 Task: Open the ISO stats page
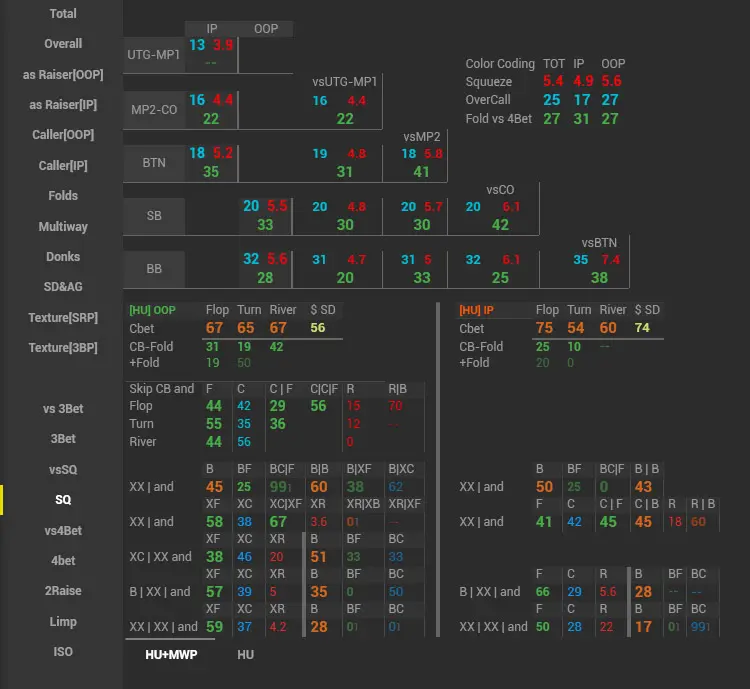coord(63,652)
